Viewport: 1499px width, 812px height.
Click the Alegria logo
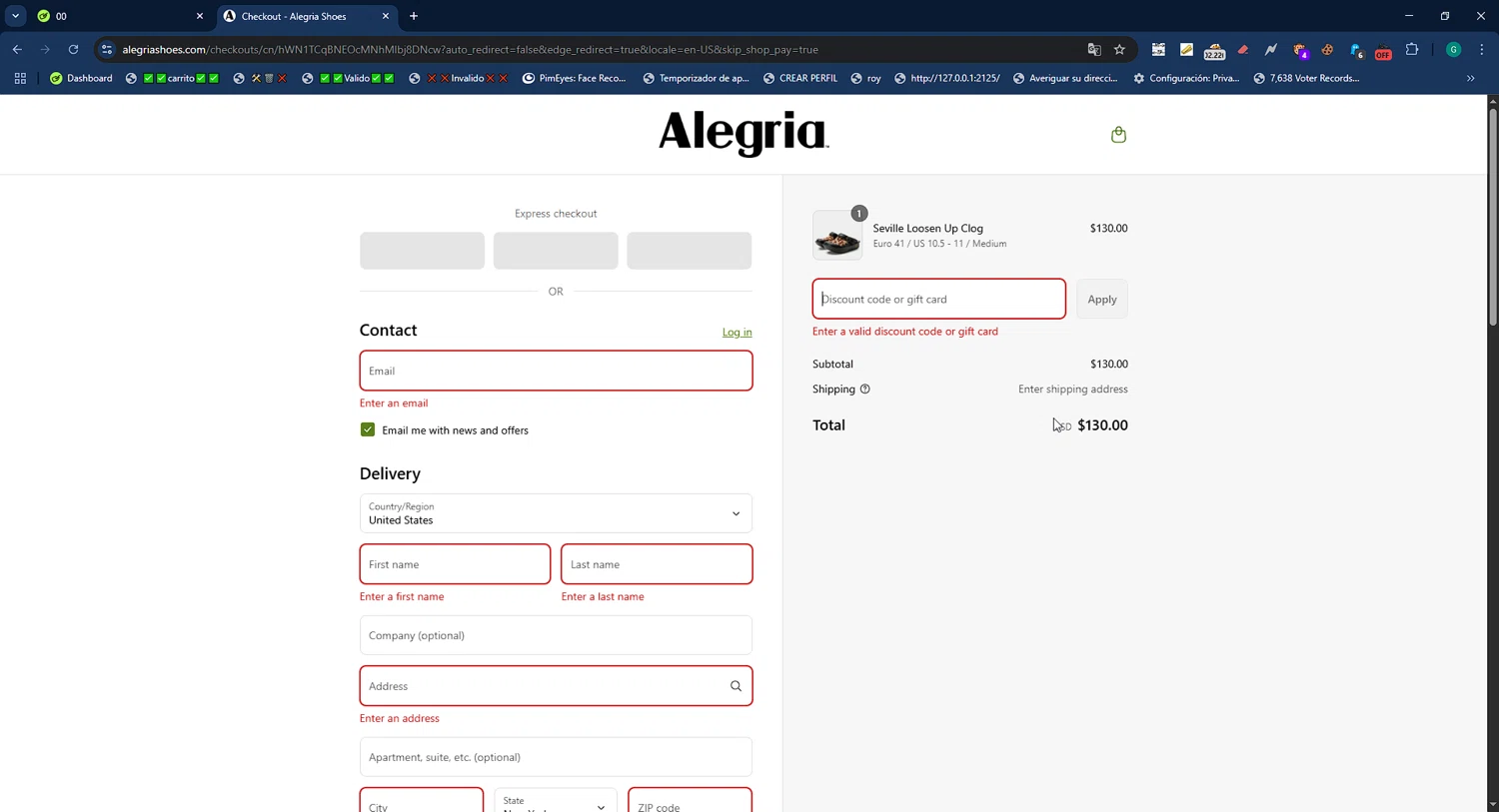pos(744,133)
